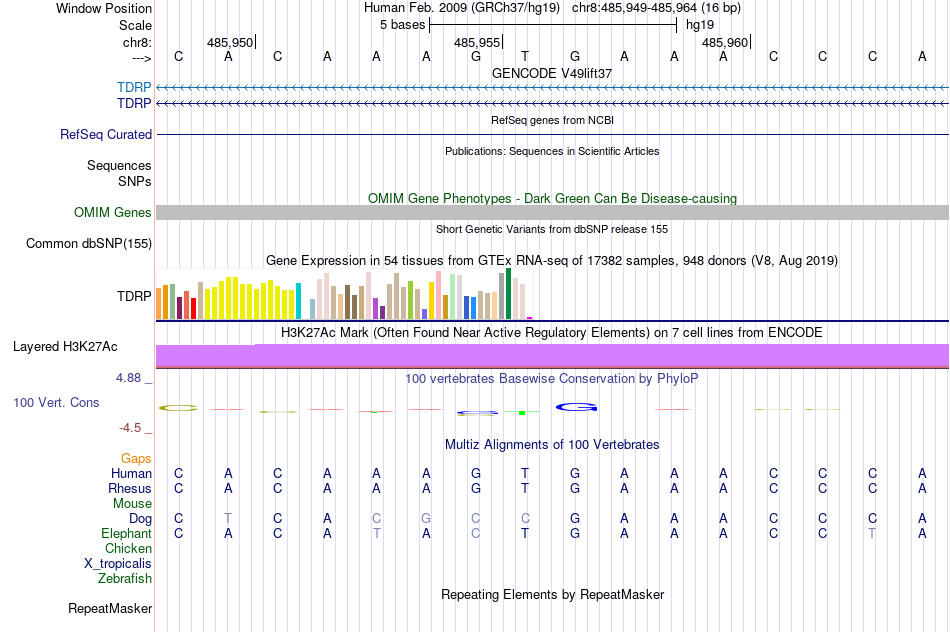The width and height of the screenshot is (950, 632).
Task: Click the chr8: ruler label
Action: pos(137,42)
